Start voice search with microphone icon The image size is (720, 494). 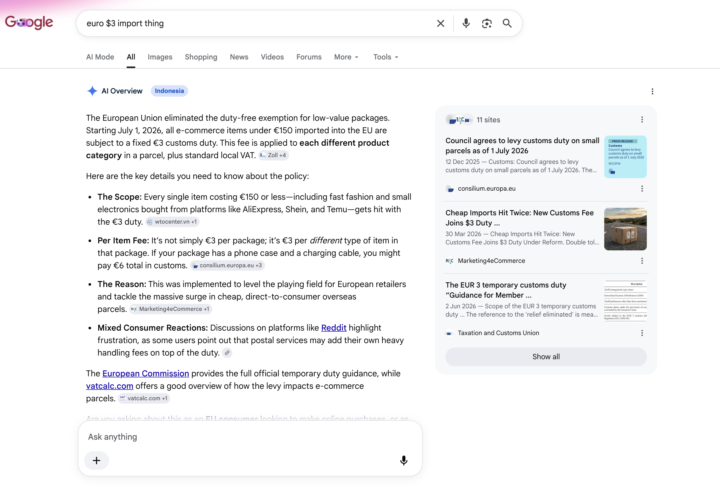tap(466, 23)
